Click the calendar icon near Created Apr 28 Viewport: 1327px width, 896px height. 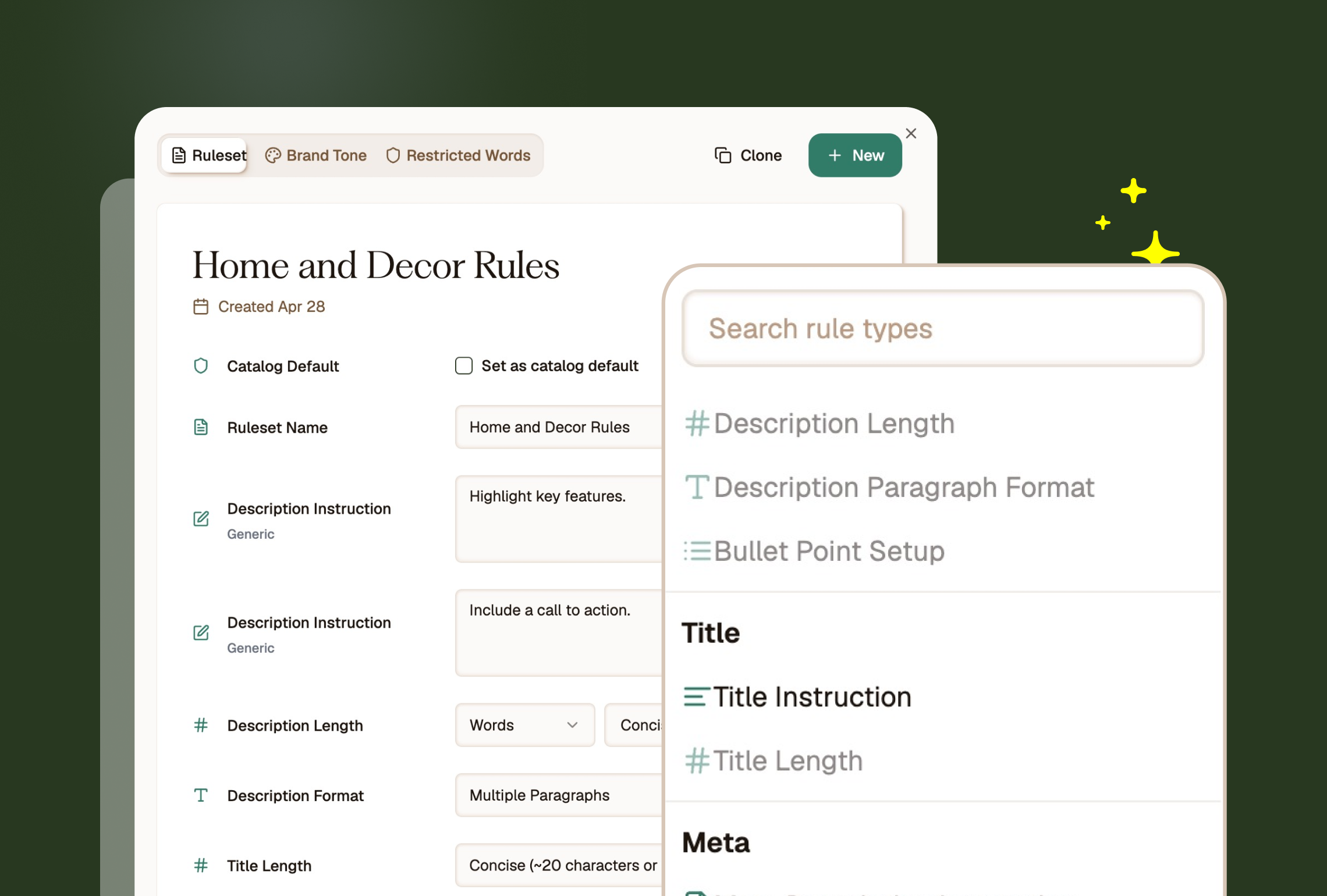point(201,307)
